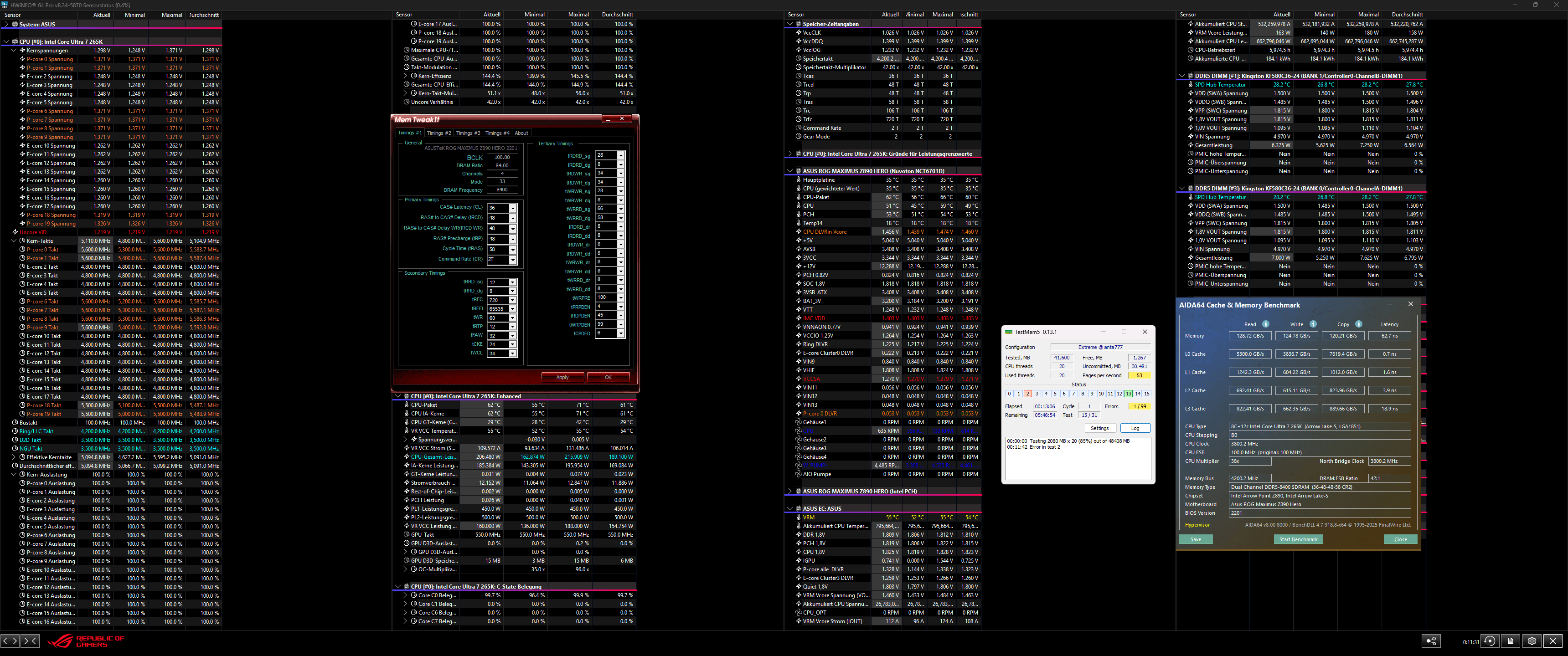The width and height of the screenshot is (1568, 656).
Task: Click the Apply button in MemTweakIt
Action: [562, 377]
